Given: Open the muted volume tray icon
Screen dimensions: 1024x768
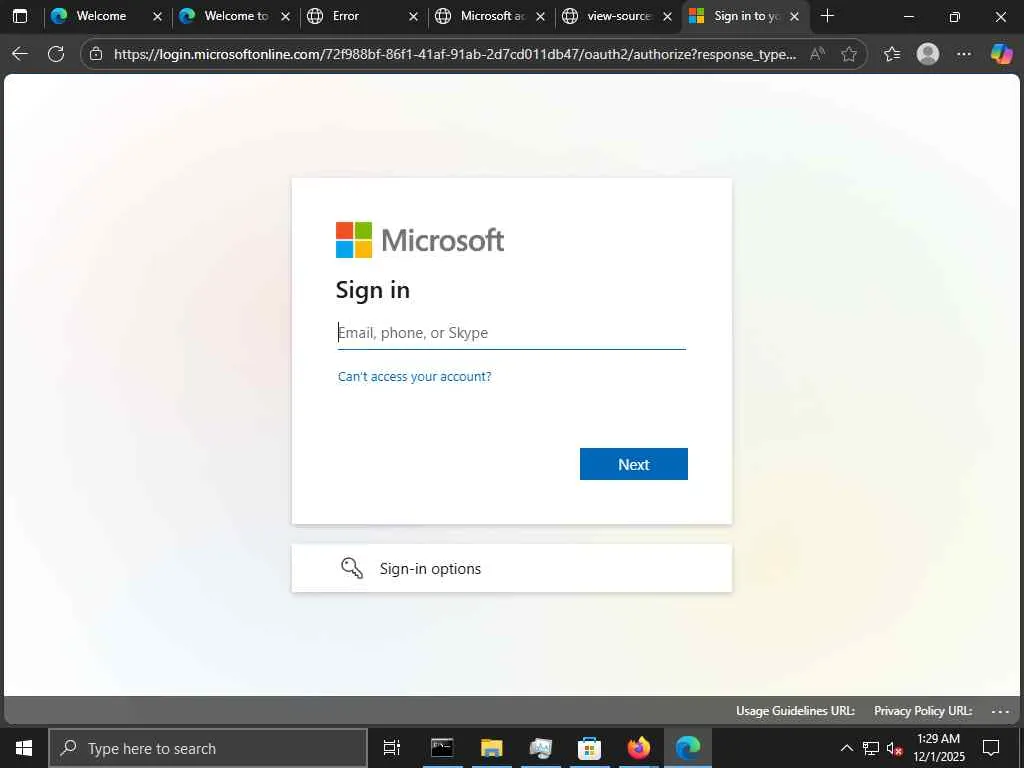Looking at the screenshot, I should click(x=895, y=748).
